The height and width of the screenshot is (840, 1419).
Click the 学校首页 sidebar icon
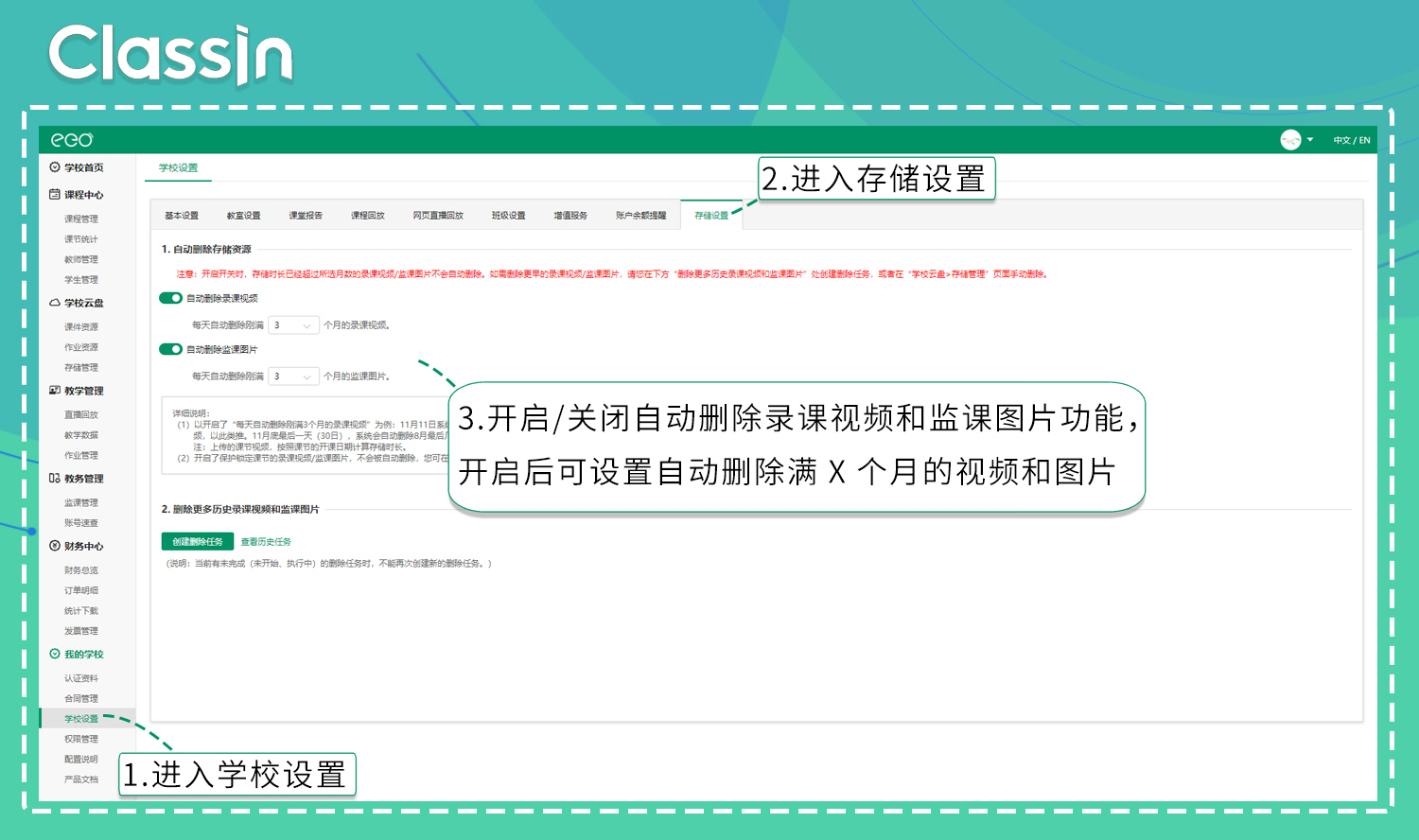pyautogui.click(x=55, y=167)
